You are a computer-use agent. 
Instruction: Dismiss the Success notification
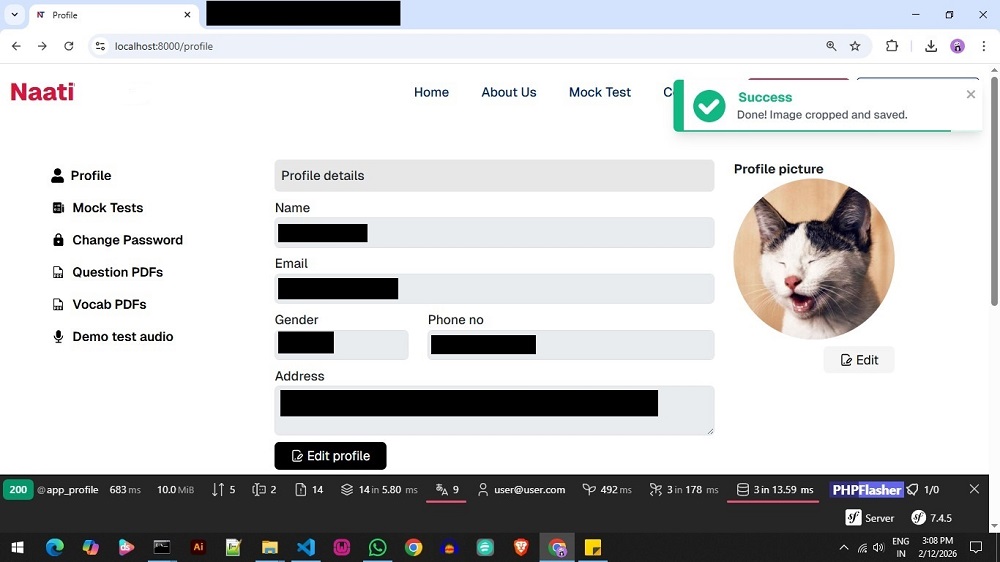tap(971, 94)
